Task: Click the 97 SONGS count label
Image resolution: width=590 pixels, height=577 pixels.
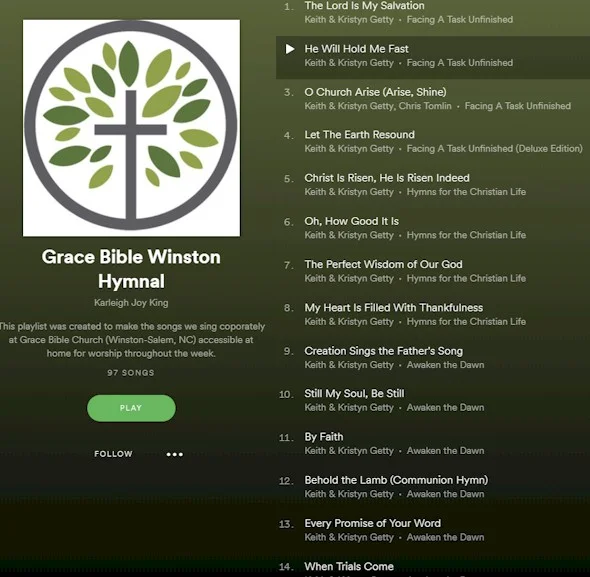Action: 131,373
